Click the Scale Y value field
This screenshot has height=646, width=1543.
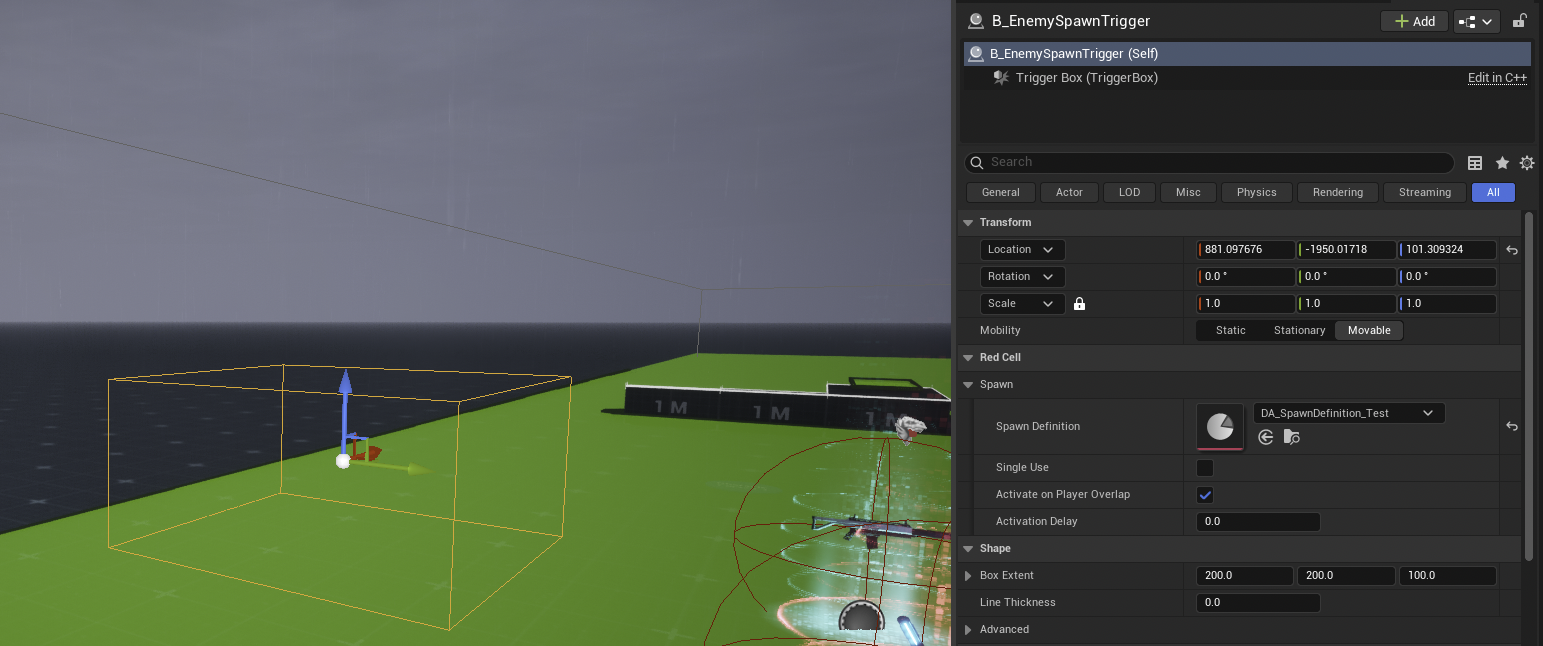click(x=1346, y=303)
